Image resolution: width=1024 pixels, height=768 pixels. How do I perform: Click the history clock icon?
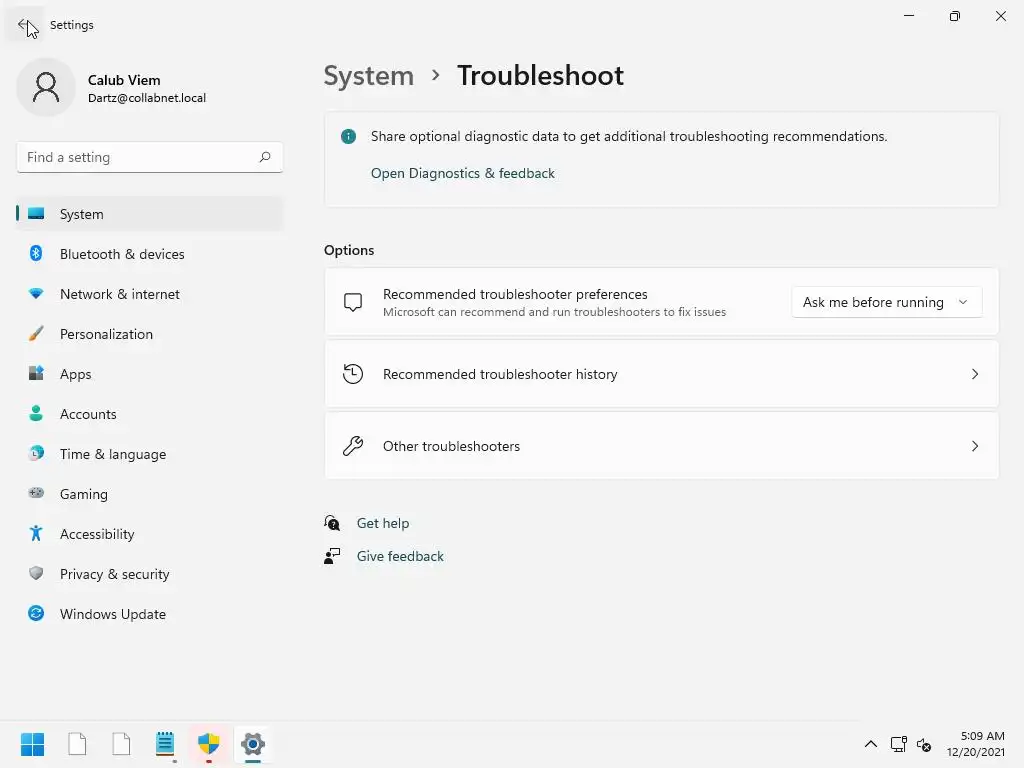353,374
